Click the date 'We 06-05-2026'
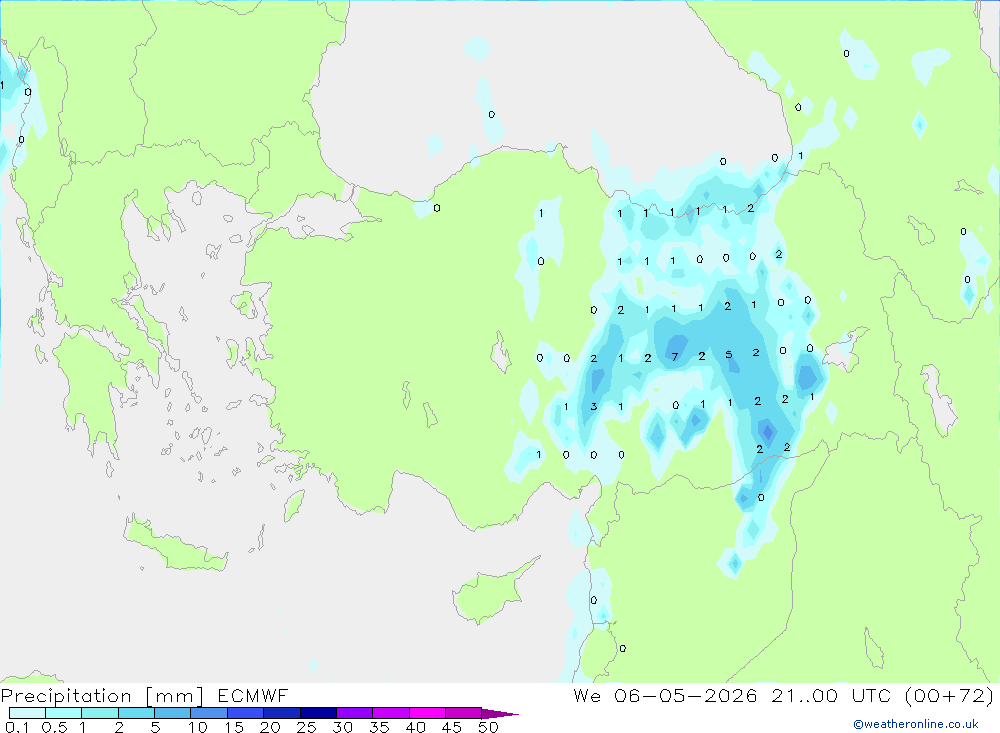Image resolution: width=1000 pixels, height=733 pixels. point(665,695)
